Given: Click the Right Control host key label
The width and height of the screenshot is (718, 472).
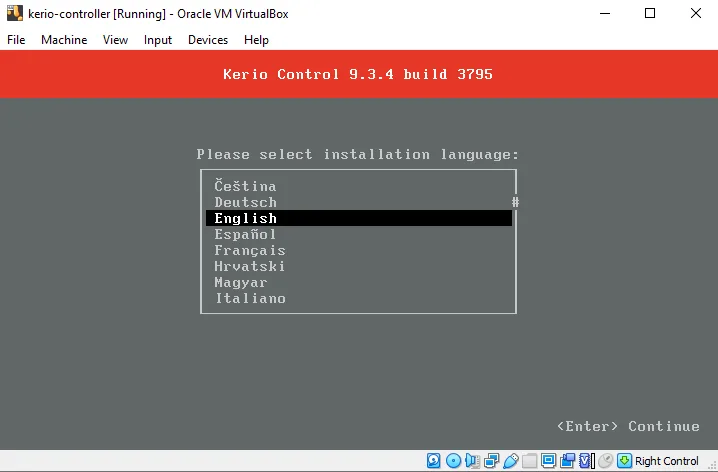Looking at the screenshot, I should [667, 461].
